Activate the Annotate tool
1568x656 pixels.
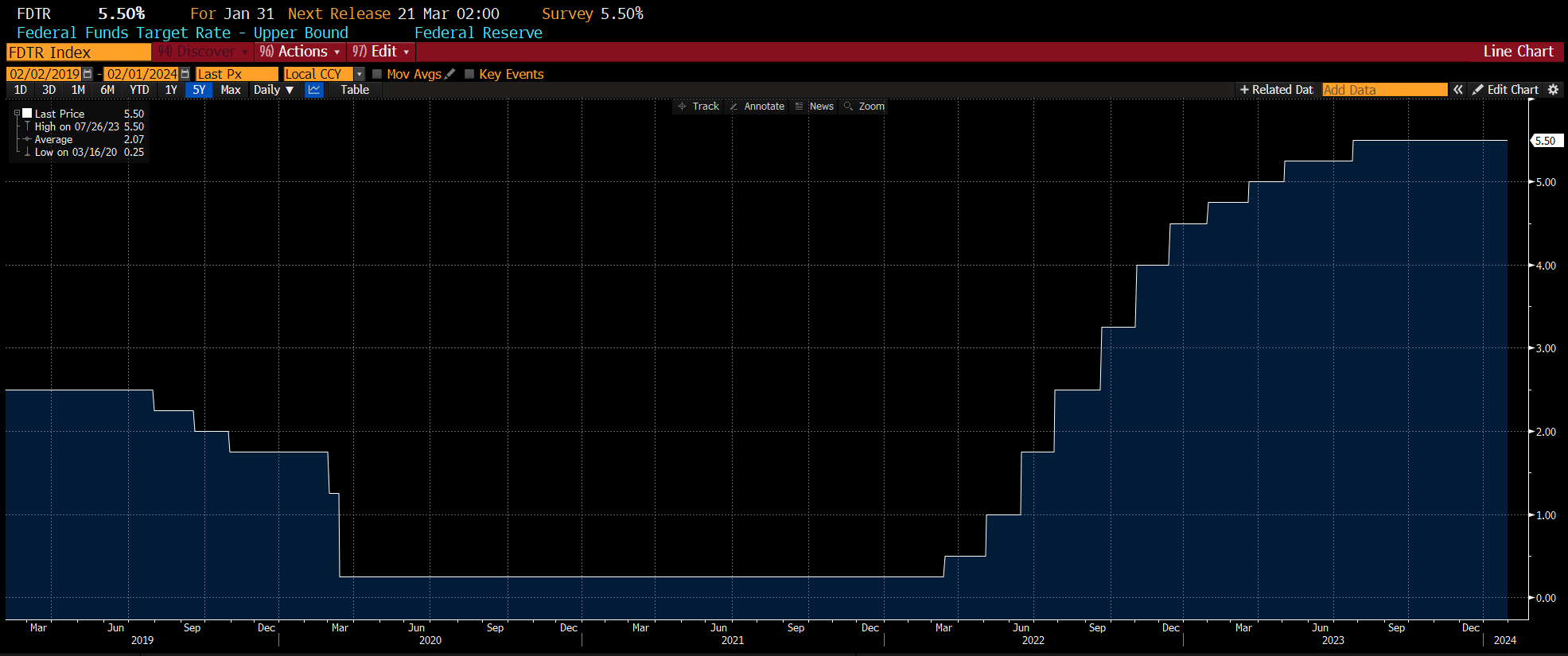click(757, 107)
